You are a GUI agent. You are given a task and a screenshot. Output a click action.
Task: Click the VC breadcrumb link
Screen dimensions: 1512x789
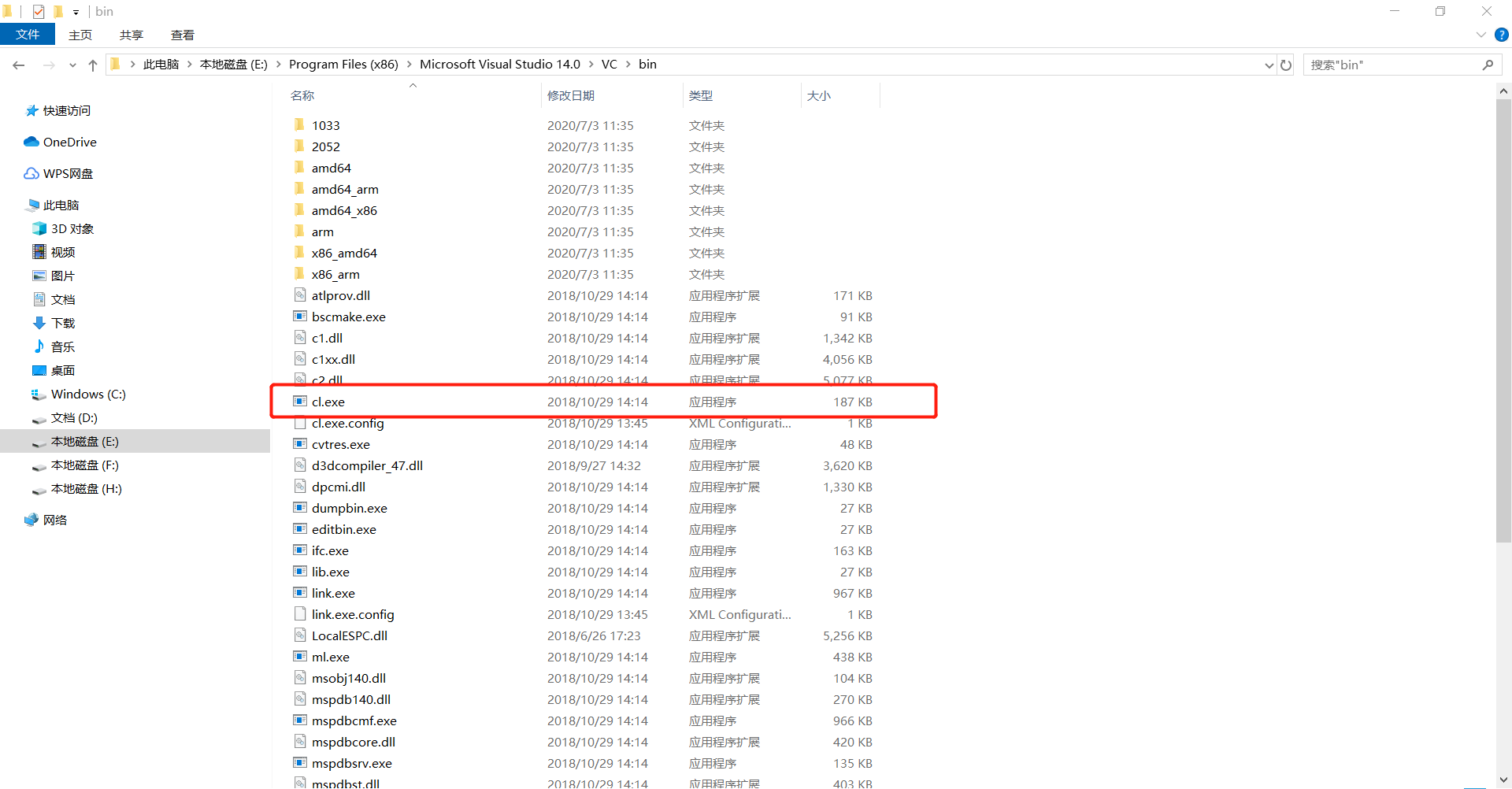click(610, 64)
